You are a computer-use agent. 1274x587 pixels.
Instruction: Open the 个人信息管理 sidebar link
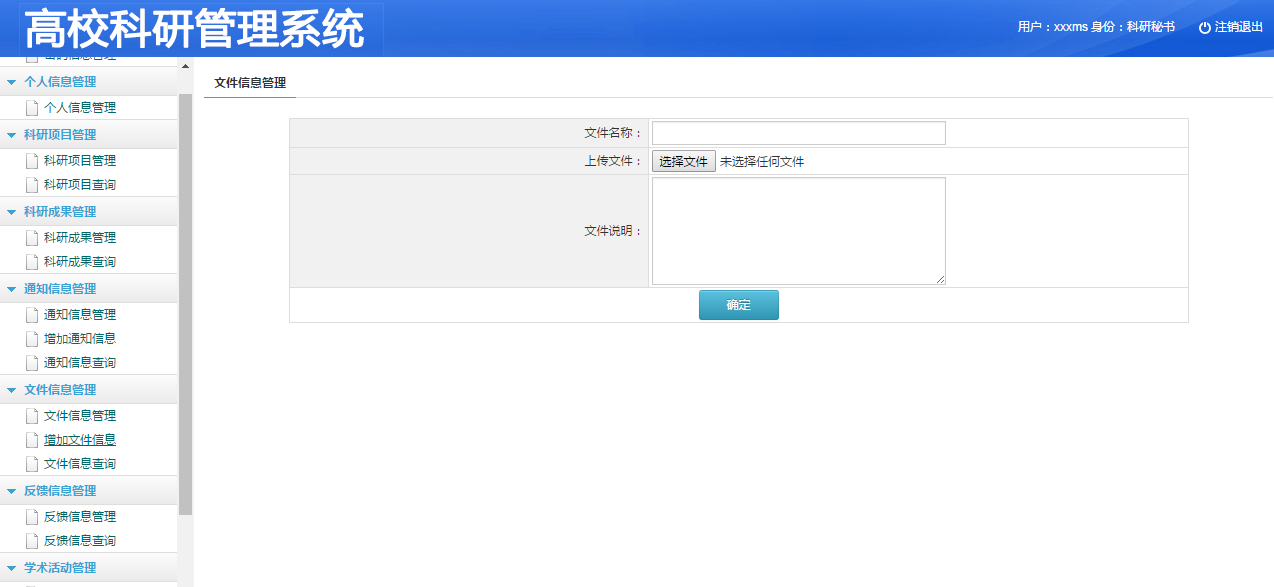[x=80, y=108]
